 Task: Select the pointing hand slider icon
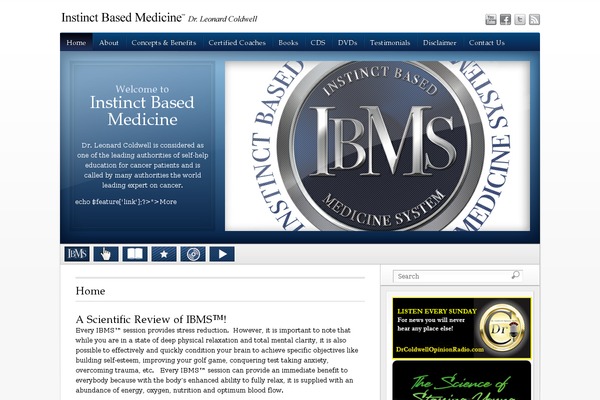tap(106, 254)
